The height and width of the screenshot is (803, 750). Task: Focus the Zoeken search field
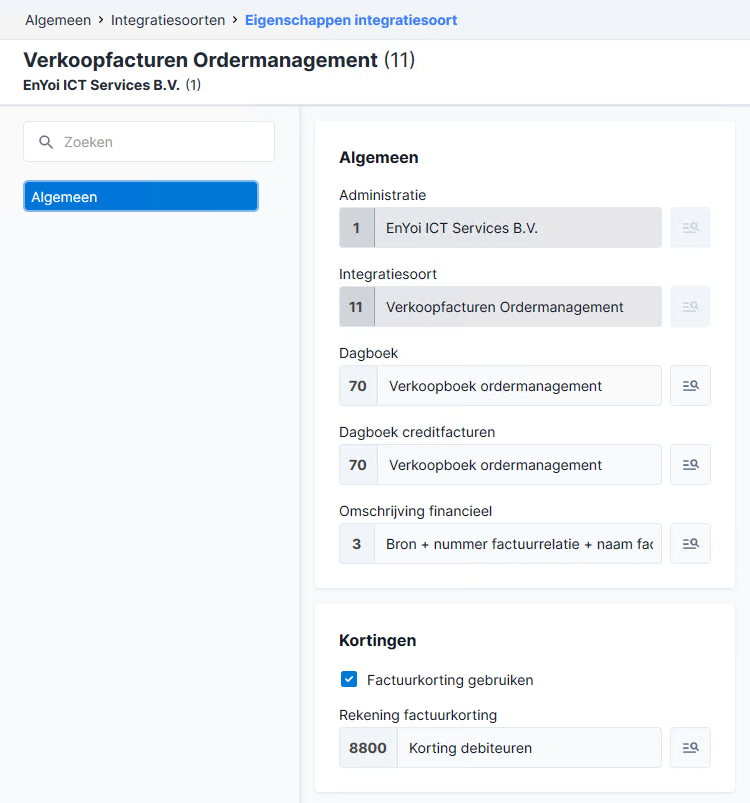(x=149, y=142)
